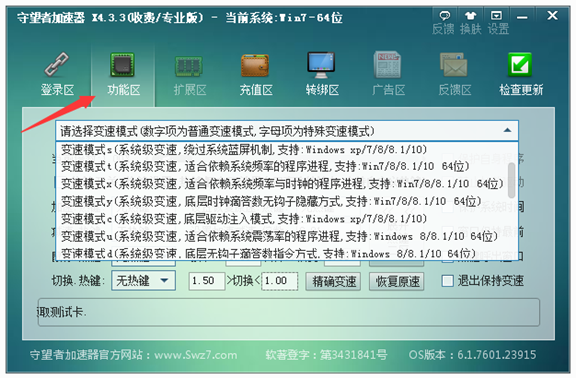Click the 1.50 speed input field
The height and width of the screenshot is (378, 576).
(x=206, y=281)
